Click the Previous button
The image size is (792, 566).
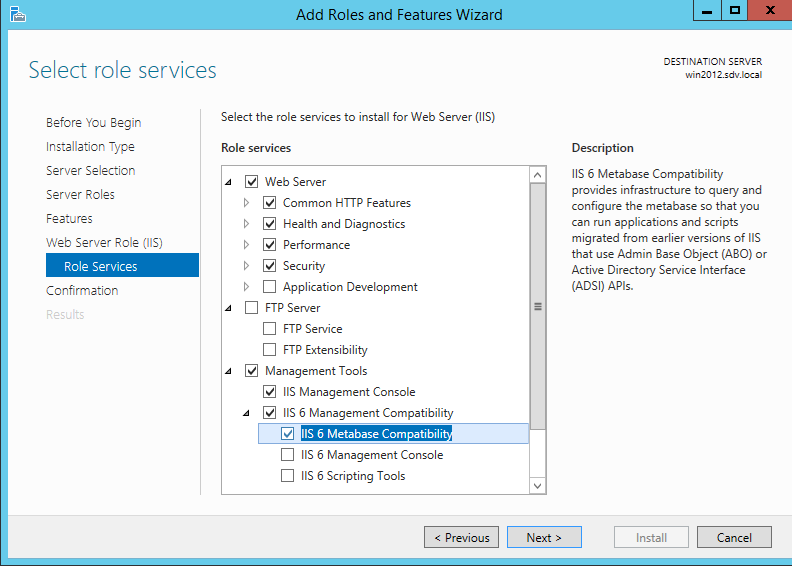click(x=460, y=538)
